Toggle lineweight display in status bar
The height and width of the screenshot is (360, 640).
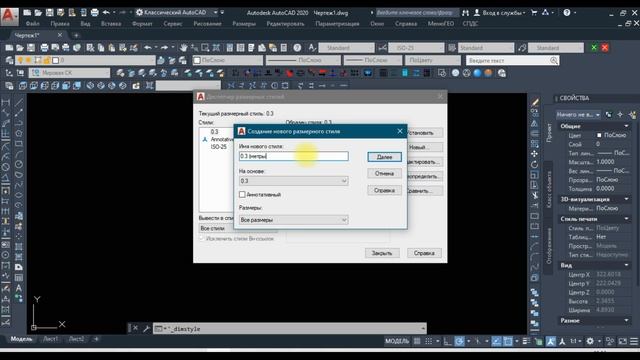526,341
